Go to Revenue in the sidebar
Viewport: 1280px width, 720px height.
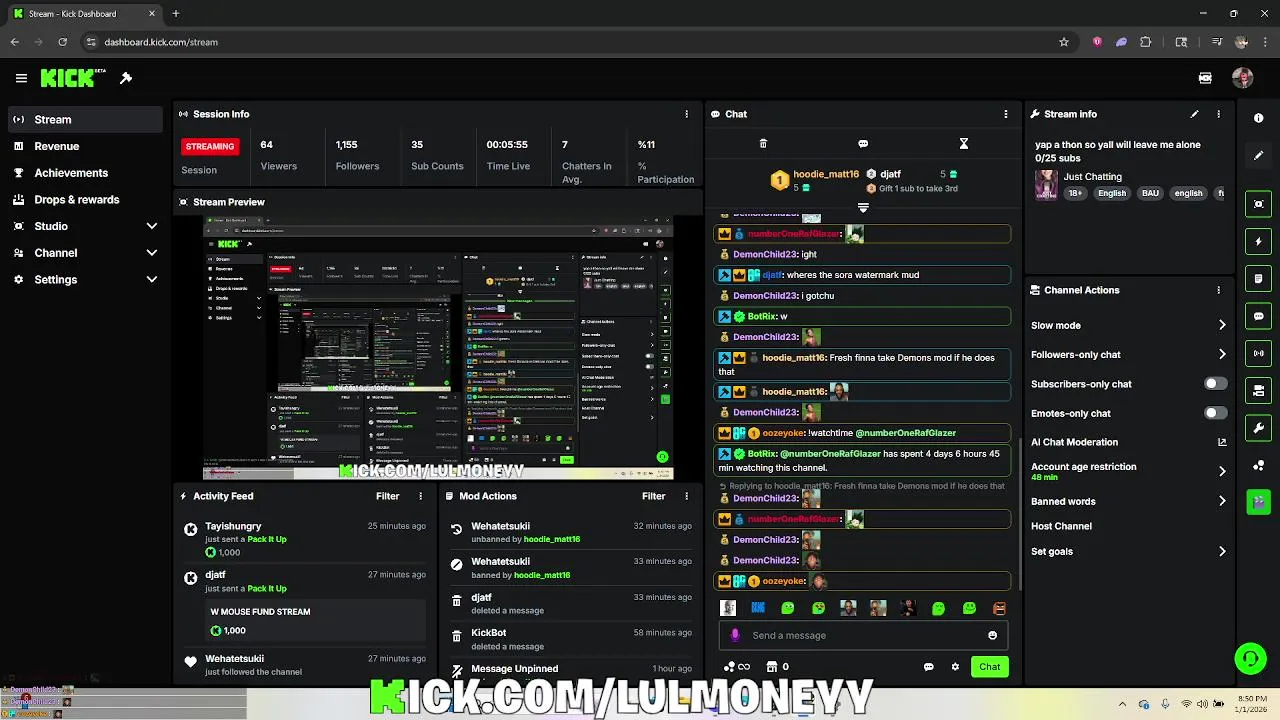coord(85,146)
